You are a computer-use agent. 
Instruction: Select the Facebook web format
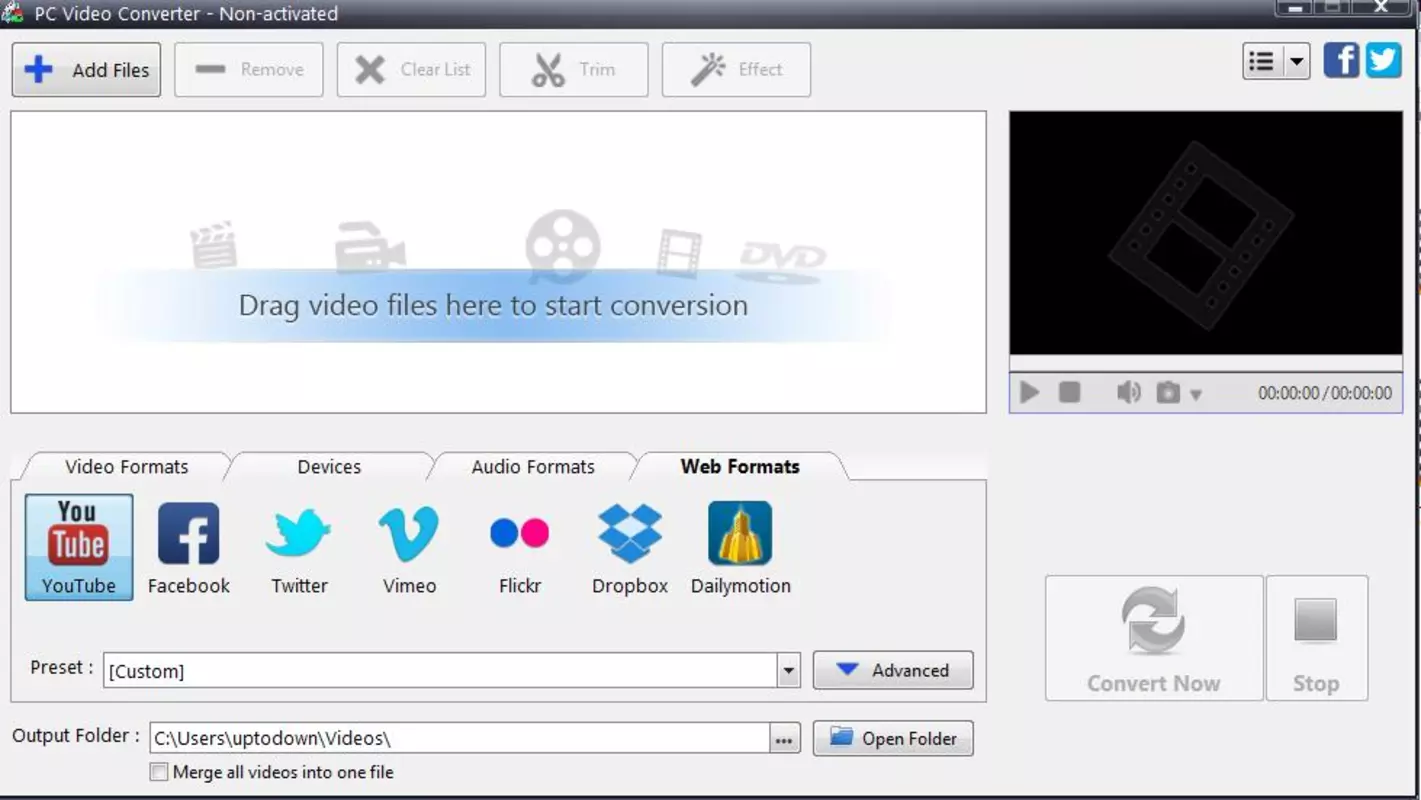[189, 549]
